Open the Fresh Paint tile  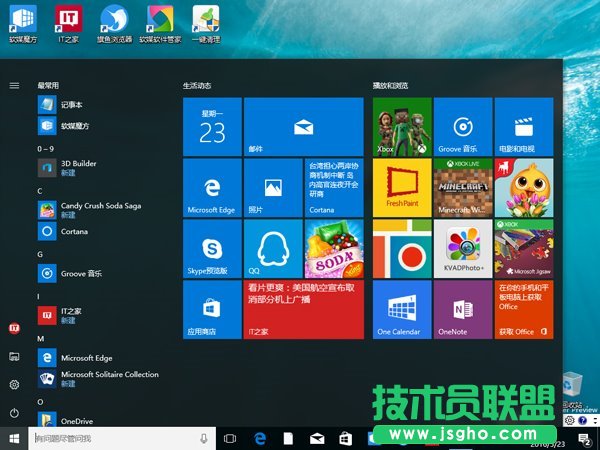click(x=402, y=188)
